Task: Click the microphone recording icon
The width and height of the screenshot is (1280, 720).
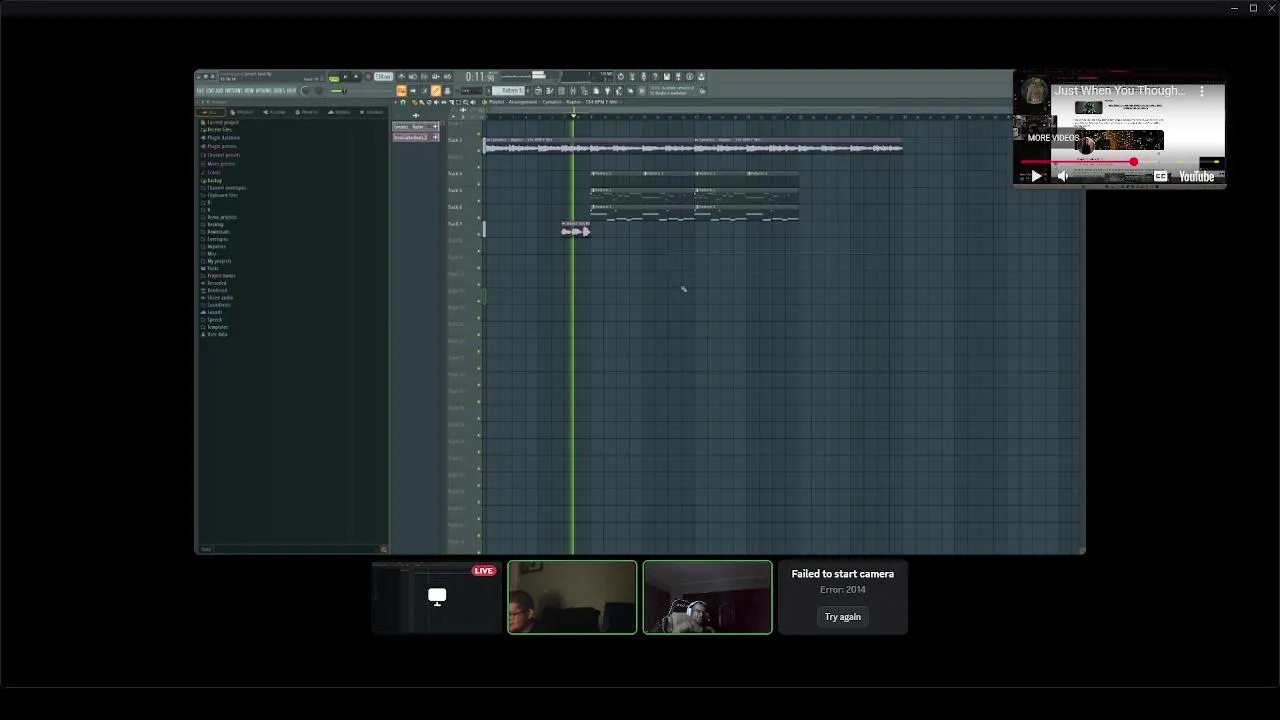Action: point(644,77)
